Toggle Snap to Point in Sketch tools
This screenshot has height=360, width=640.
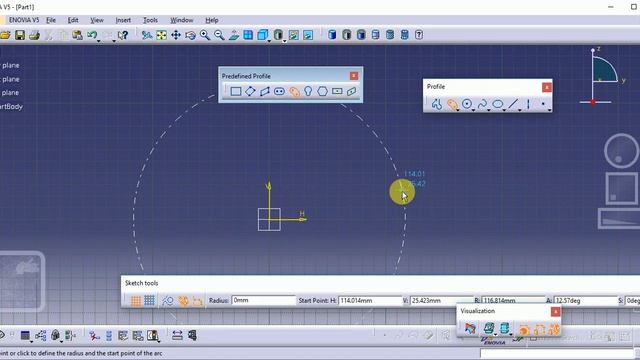click(149, 301)
